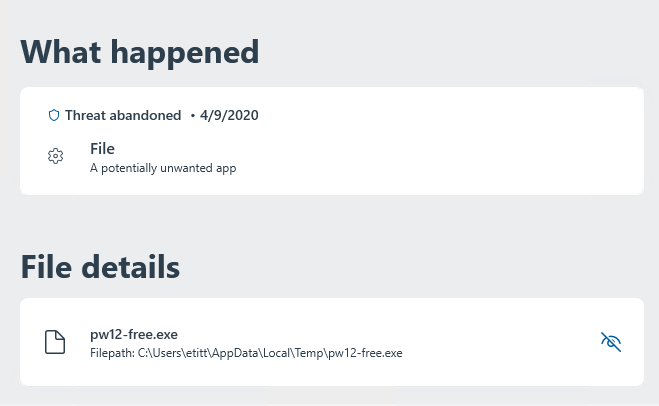The height and width of the screenshot is (406, 659).
Task: Click the gear icon next to File
Action: pyautogui.click(x=55, y=156)
